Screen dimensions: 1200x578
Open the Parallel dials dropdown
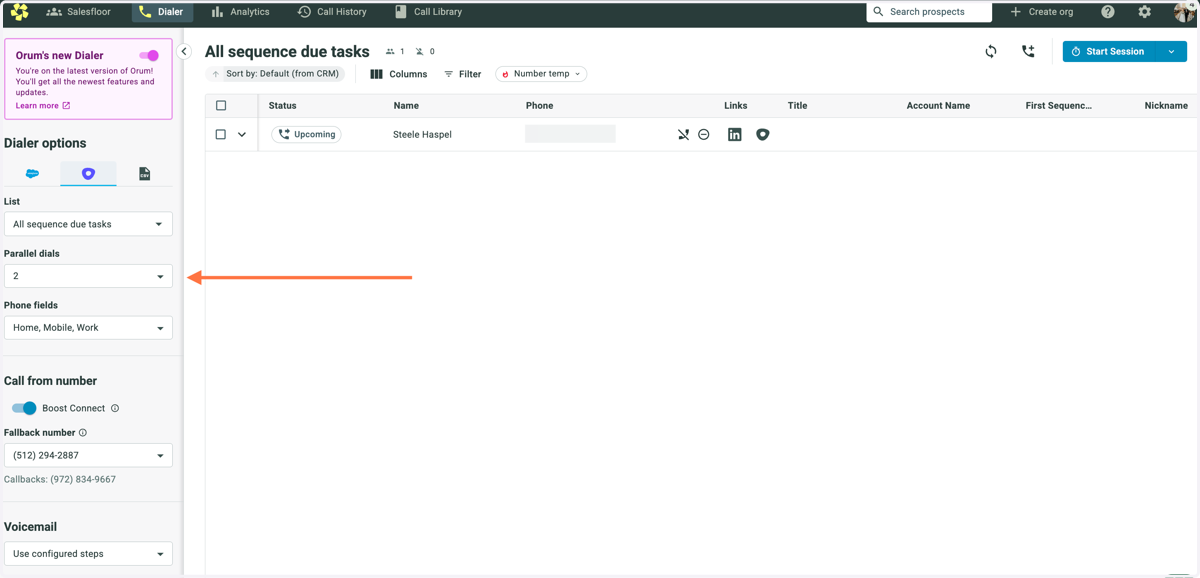pyautogui.click(x=88, y=276)
